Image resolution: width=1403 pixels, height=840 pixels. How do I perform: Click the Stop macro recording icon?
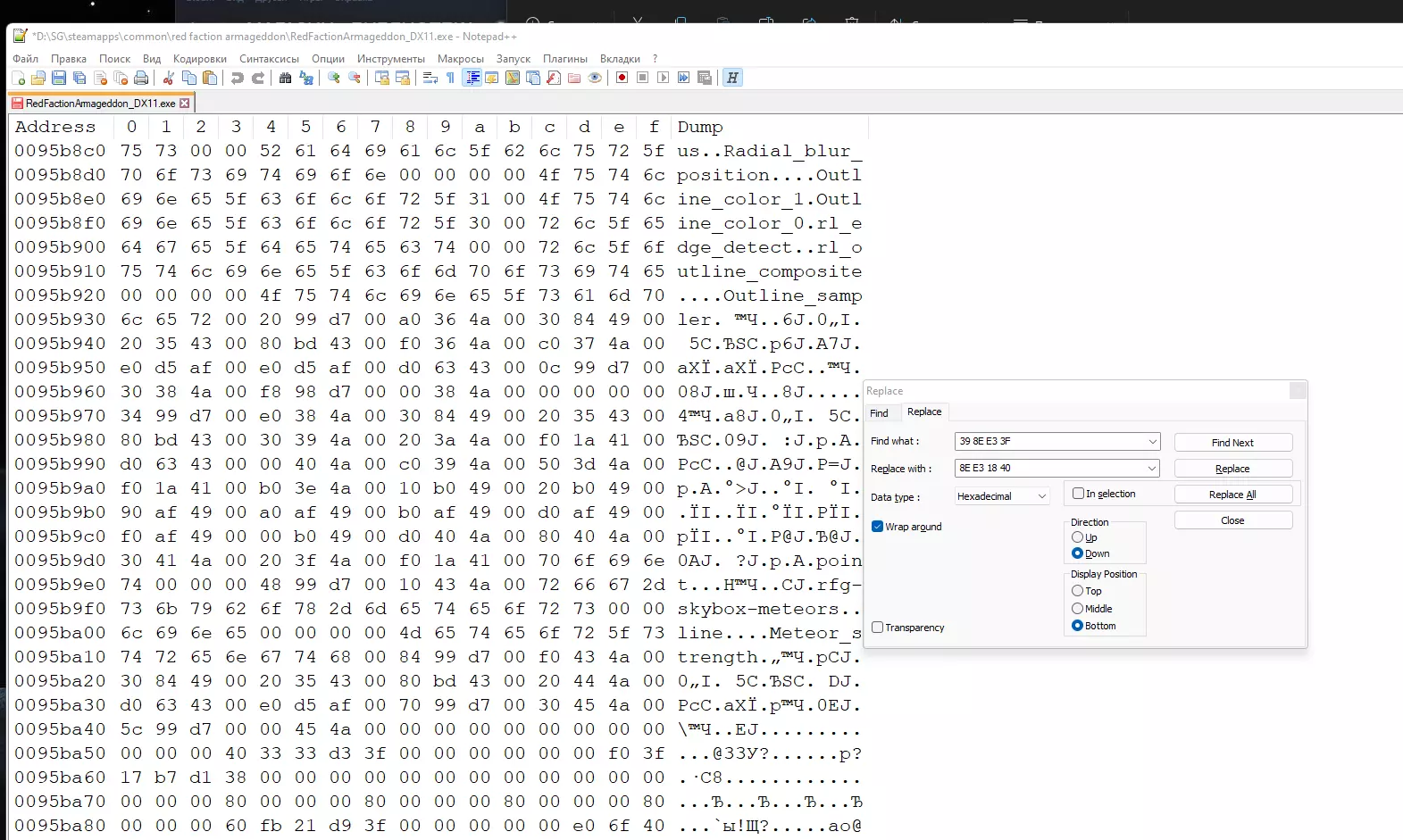[x=643, y=78]
